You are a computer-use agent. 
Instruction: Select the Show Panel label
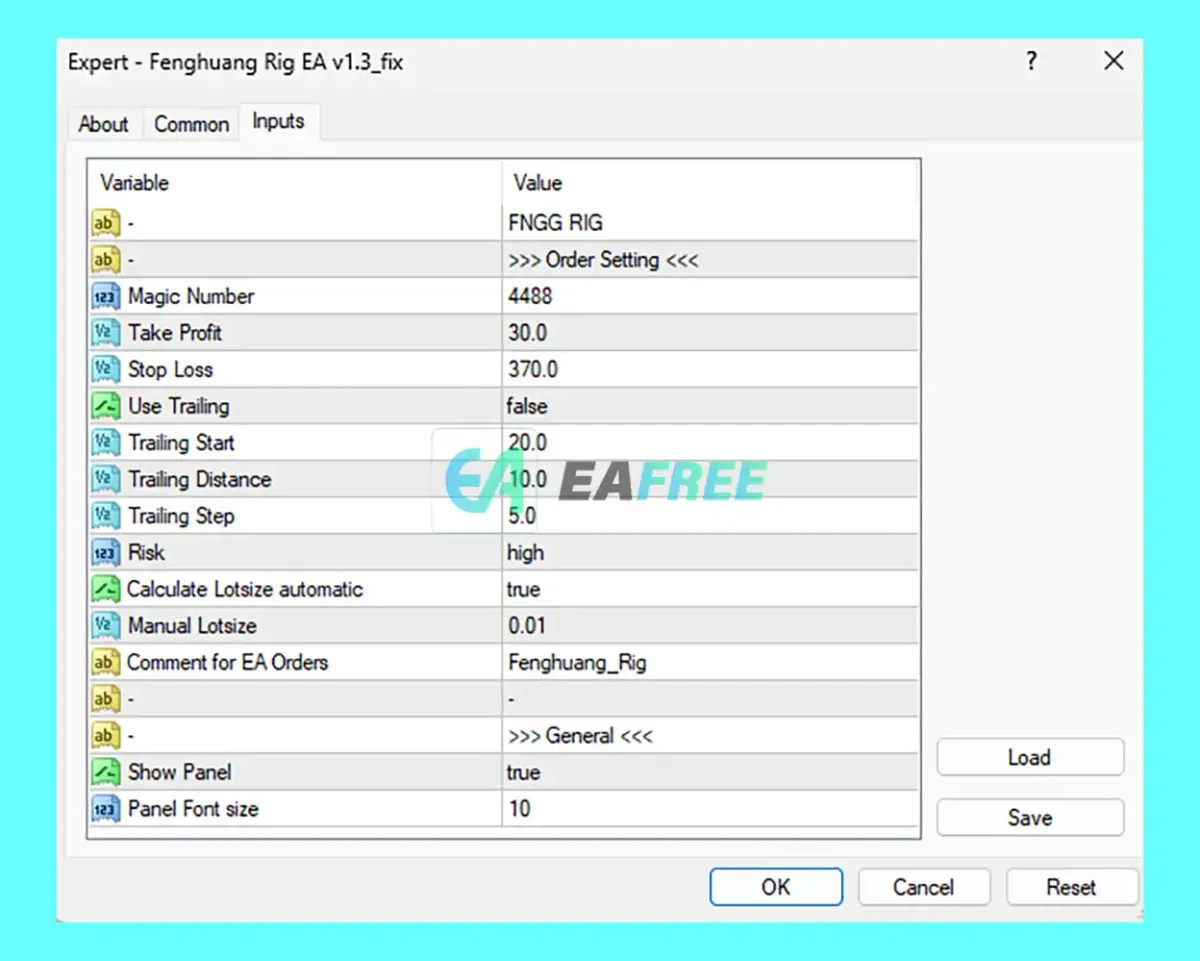(x=179, y=772)
